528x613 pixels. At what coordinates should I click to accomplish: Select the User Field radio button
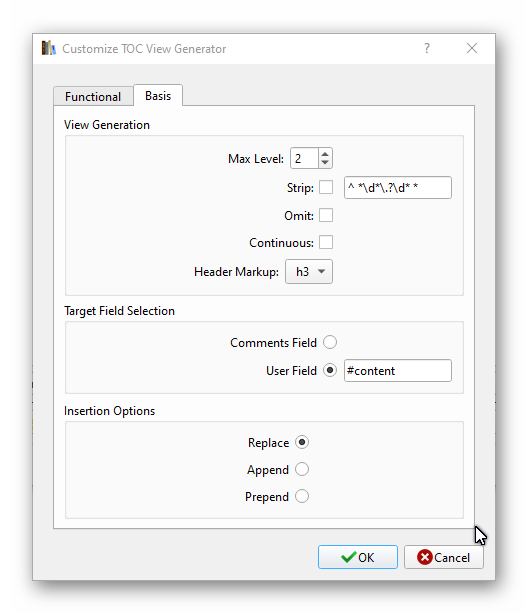coord(330,370)
